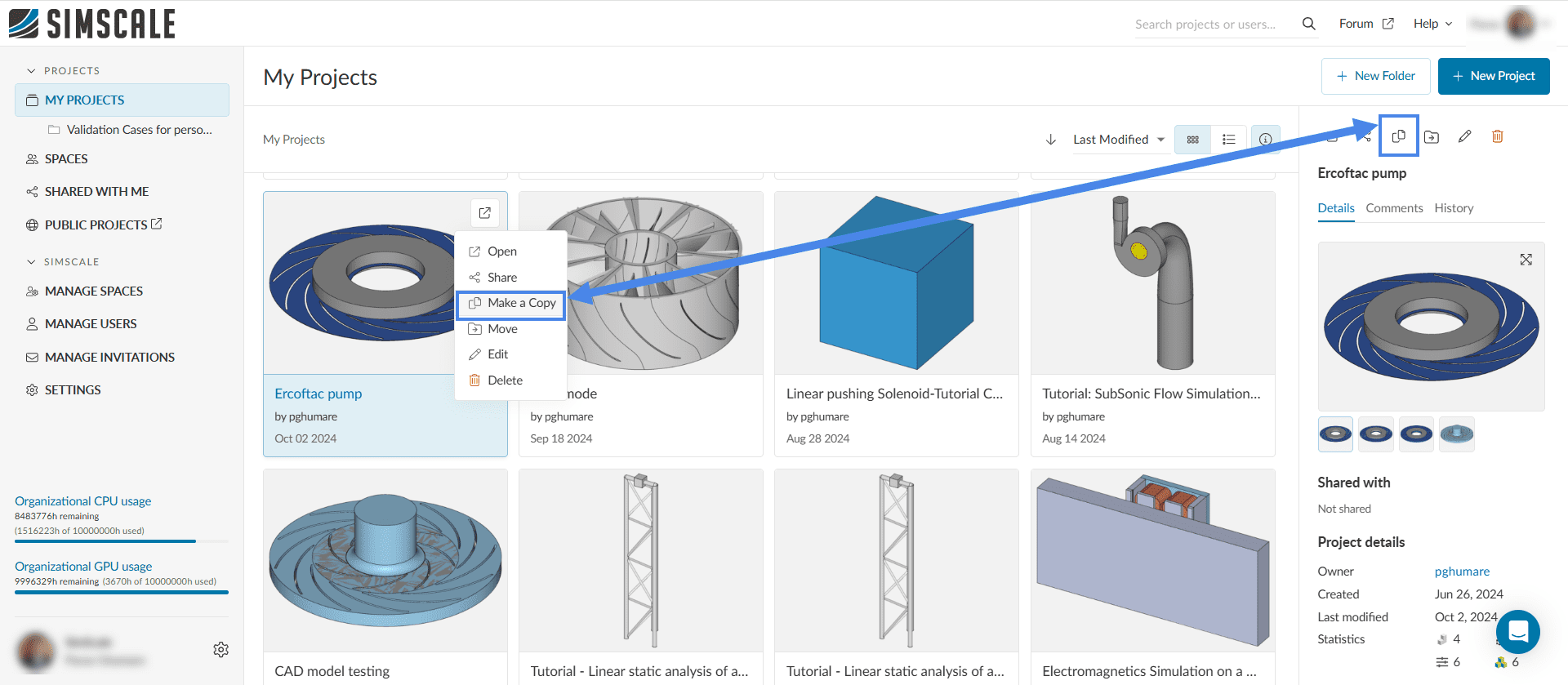Expand the preview image with fullscreen icon
The height and width of the screenshot is (685, 1568).
click(x=1526, y=260)
